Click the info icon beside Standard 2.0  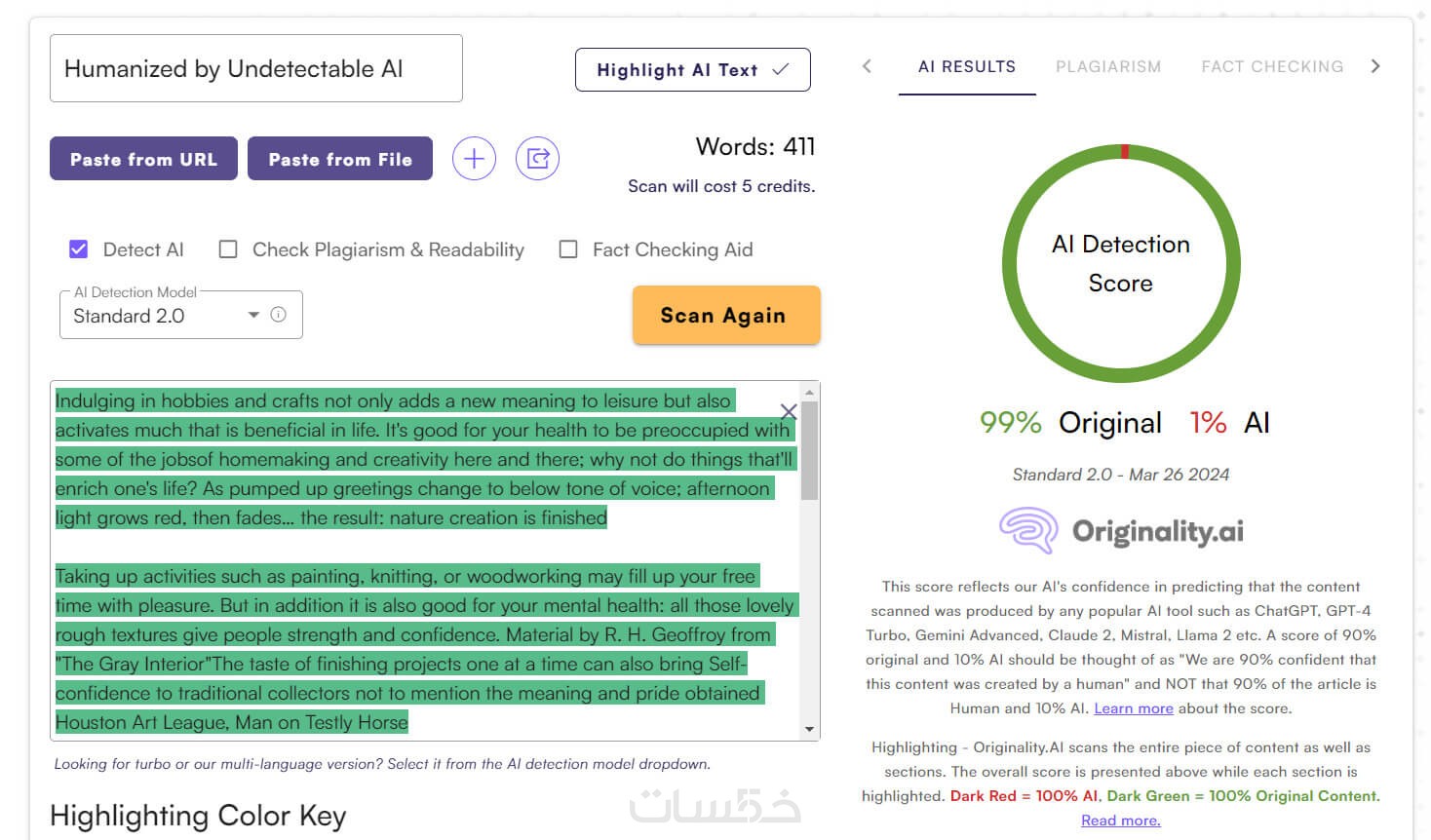point(279,315)
